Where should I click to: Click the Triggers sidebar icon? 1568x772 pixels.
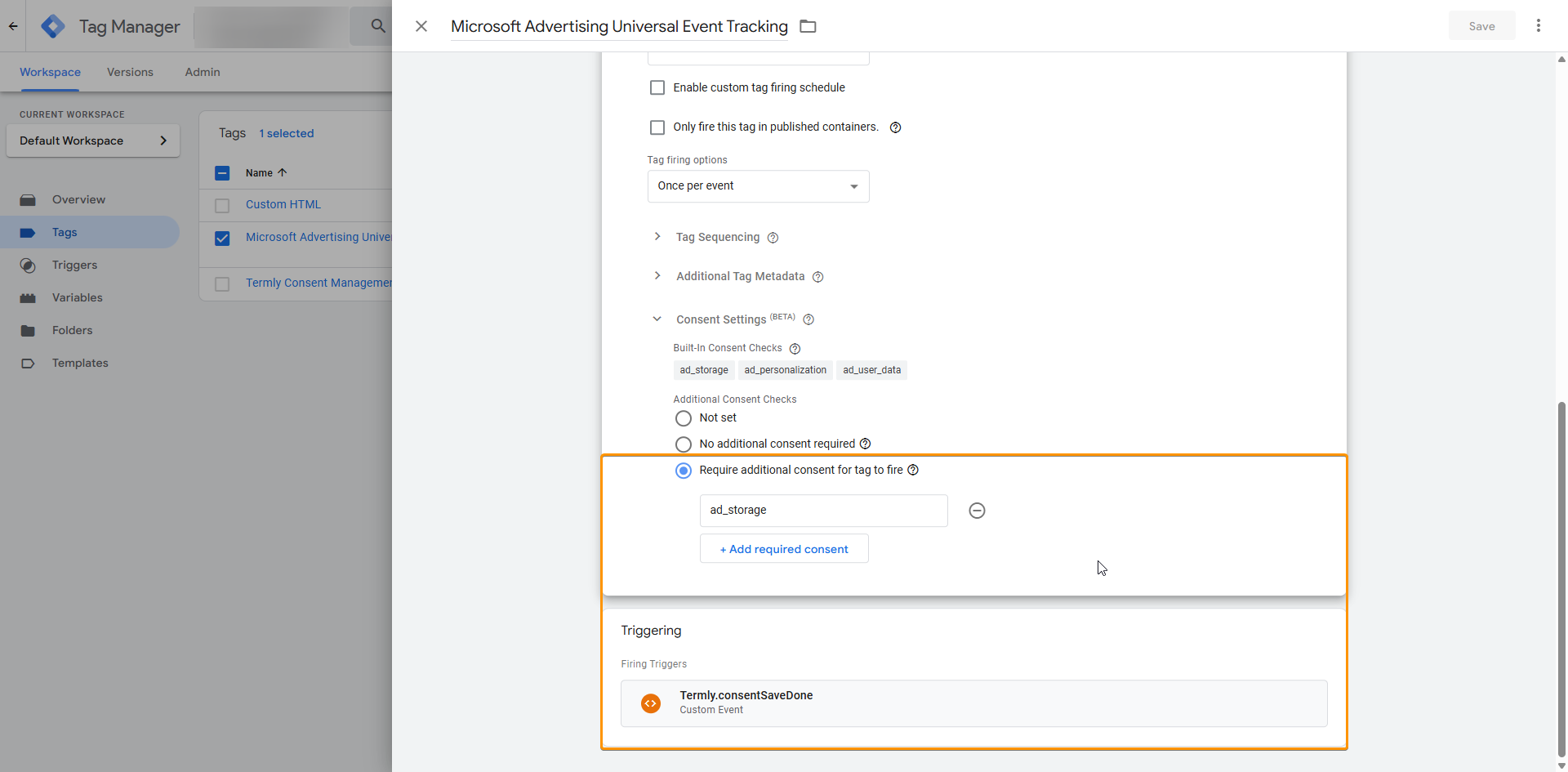click(x=28, y=265)
